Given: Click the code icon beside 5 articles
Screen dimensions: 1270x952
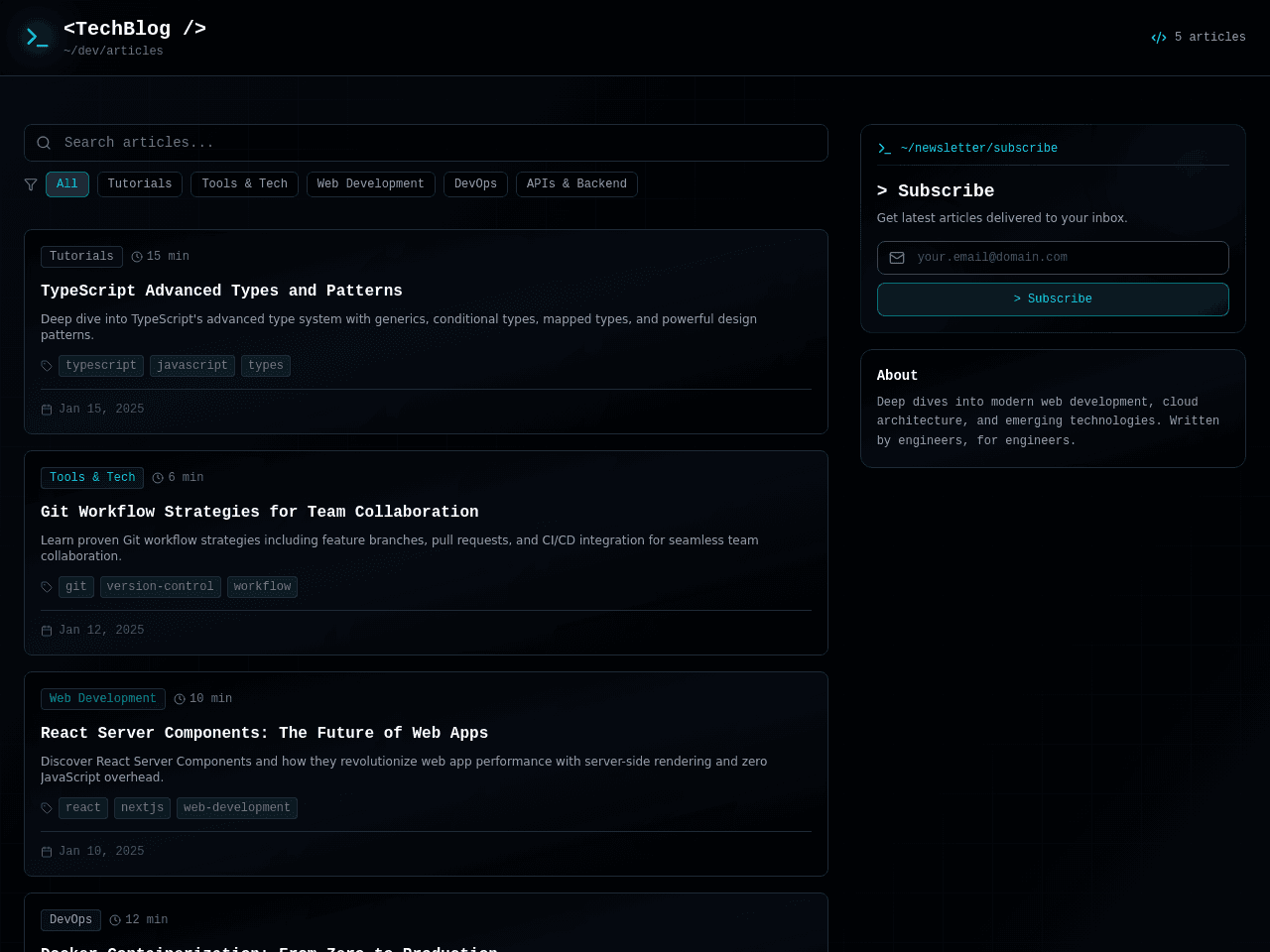Looking at the screenshot, I should tap(1159, 38).
